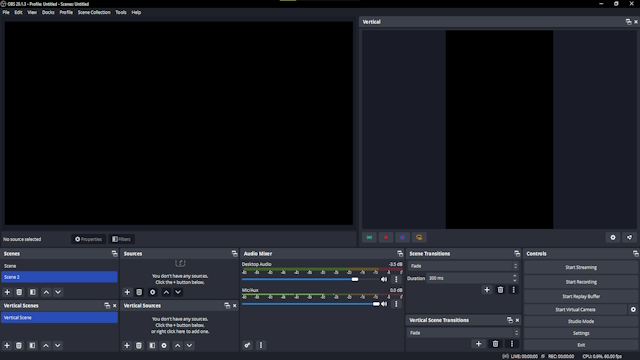Open Desktop Audio three-dot options
This screenshot has width=640, height=360.
click(396, 280)
